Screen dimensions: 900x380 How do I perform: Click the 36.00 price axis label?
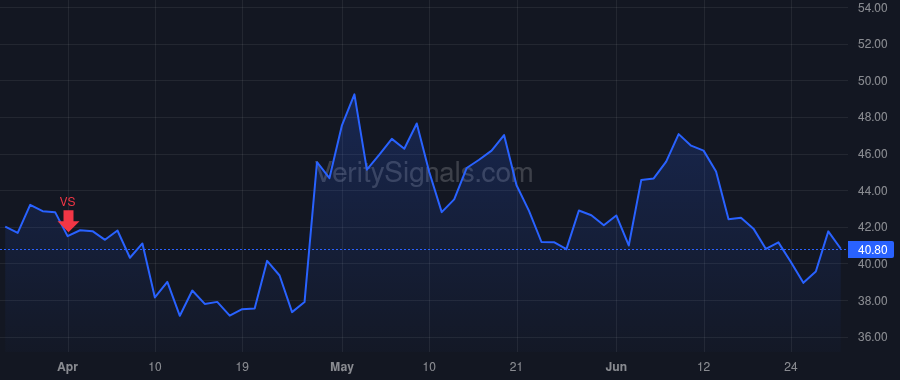tap(871, 338)
